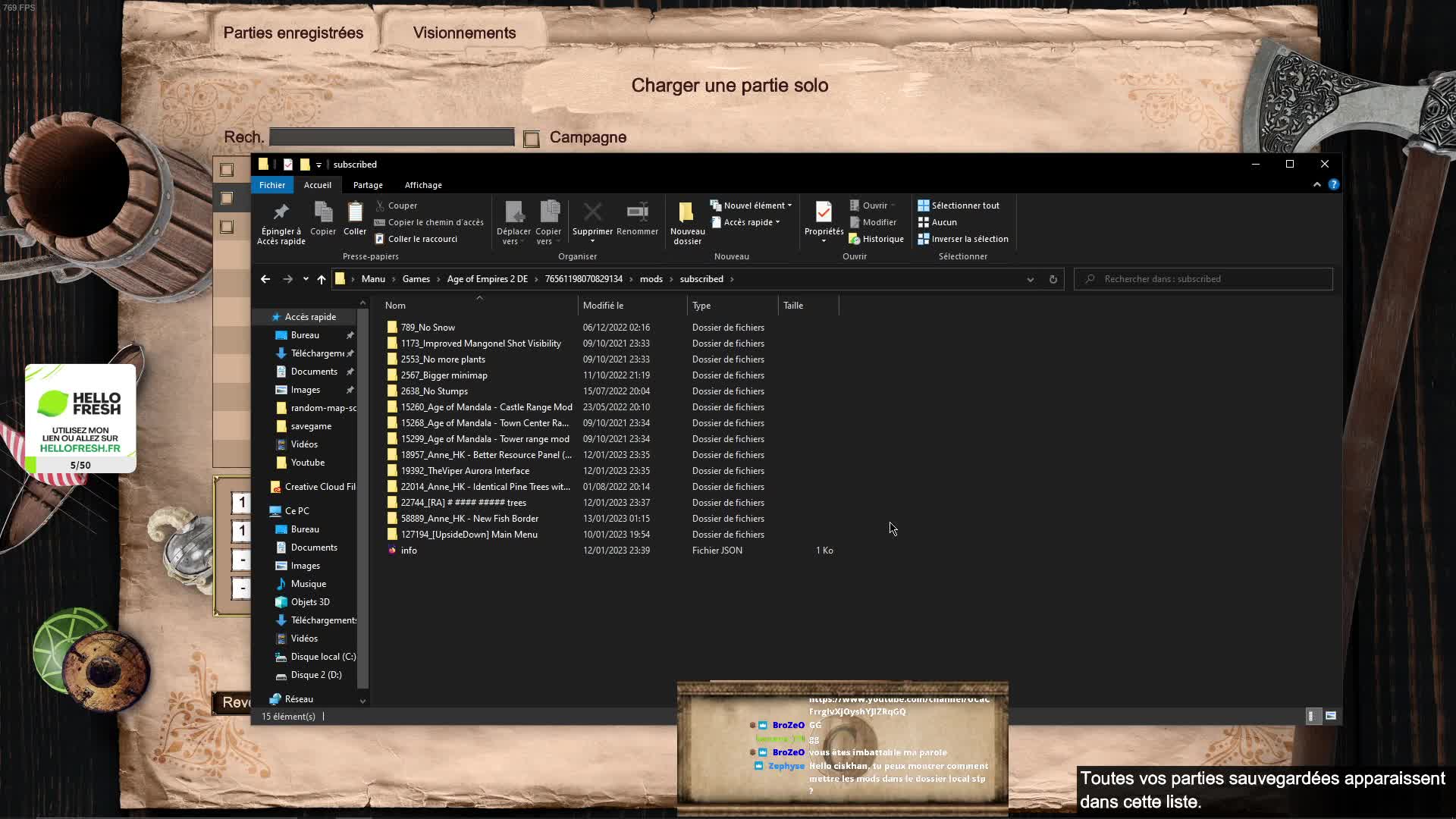Expand address bar history dropdown
Viewport: 1456px width, 819px height.
(x=1030, y=279)
